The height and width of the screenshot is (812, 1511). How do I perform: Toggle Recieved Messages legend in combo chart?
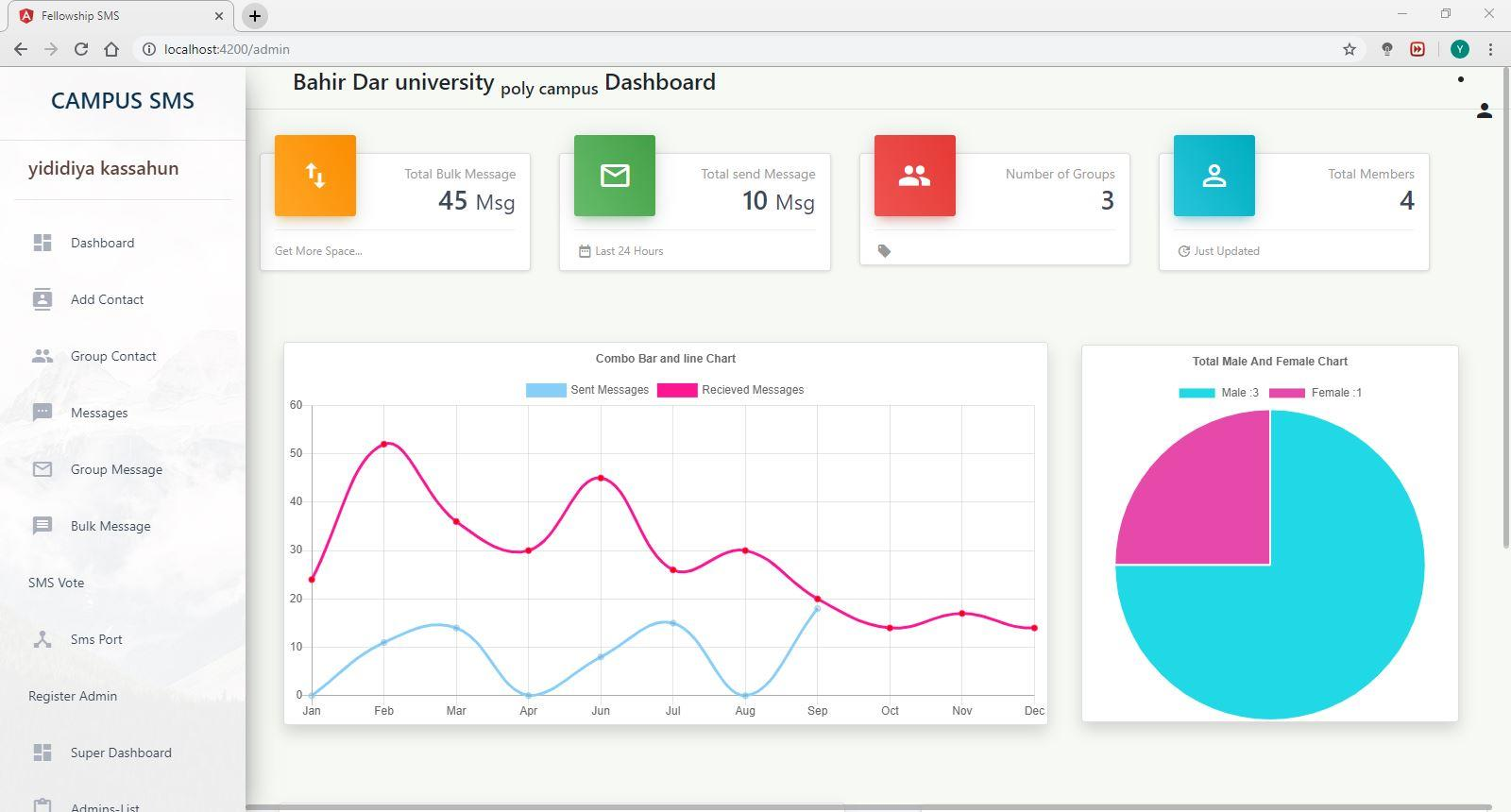tap(731, 390)
